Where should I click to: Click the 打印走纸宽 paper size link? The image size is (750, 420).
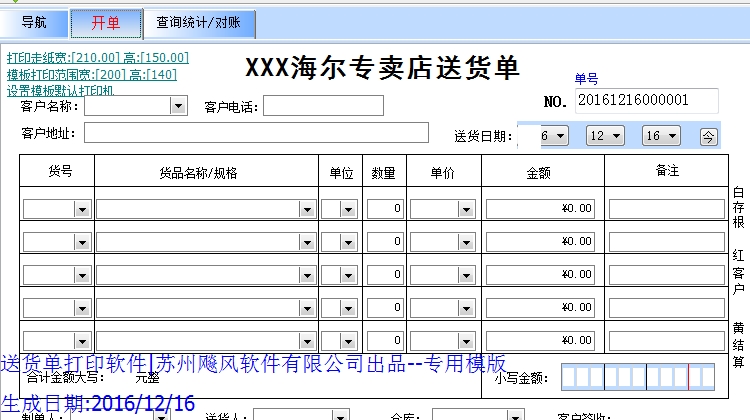(98, 58)
